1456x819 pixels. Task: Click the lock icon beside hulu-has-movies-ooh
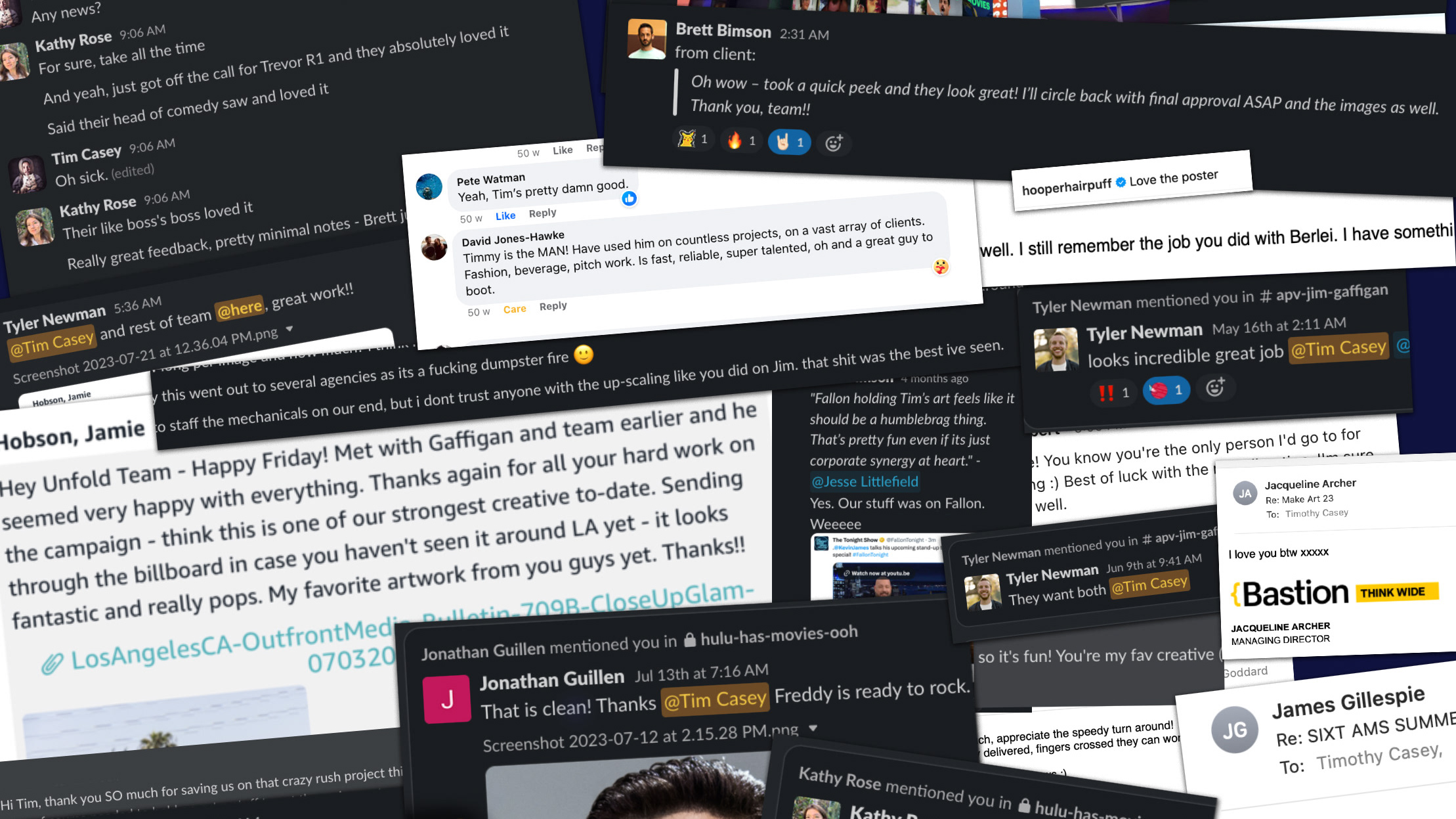click(690, 640)
